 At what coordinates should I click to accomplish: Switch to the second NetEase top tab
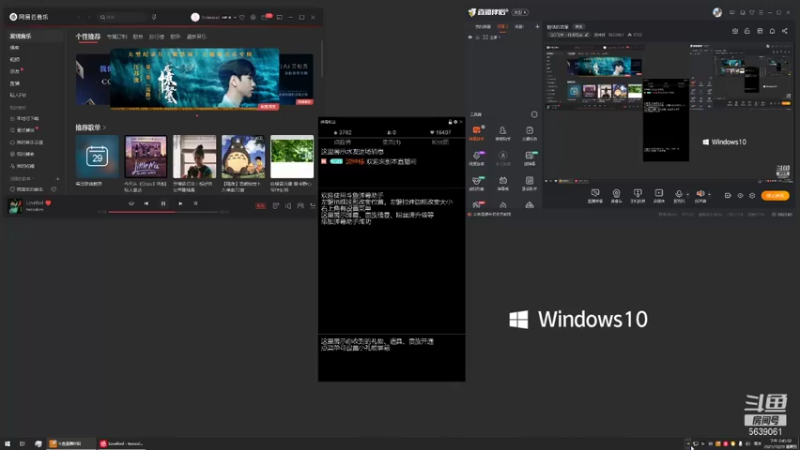(117, 37)
